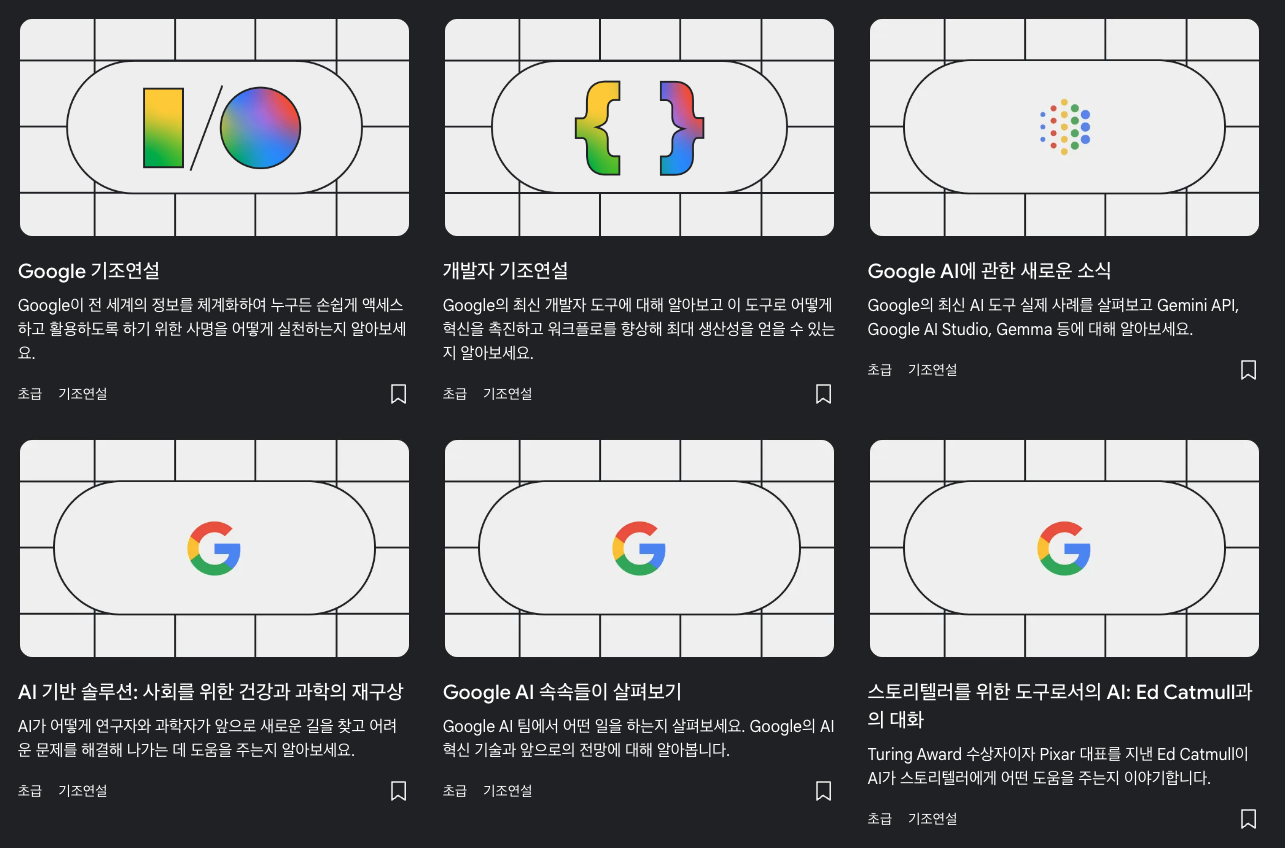
Task: Open the 개발자 기조연설 title link
Action: (505, 271)
